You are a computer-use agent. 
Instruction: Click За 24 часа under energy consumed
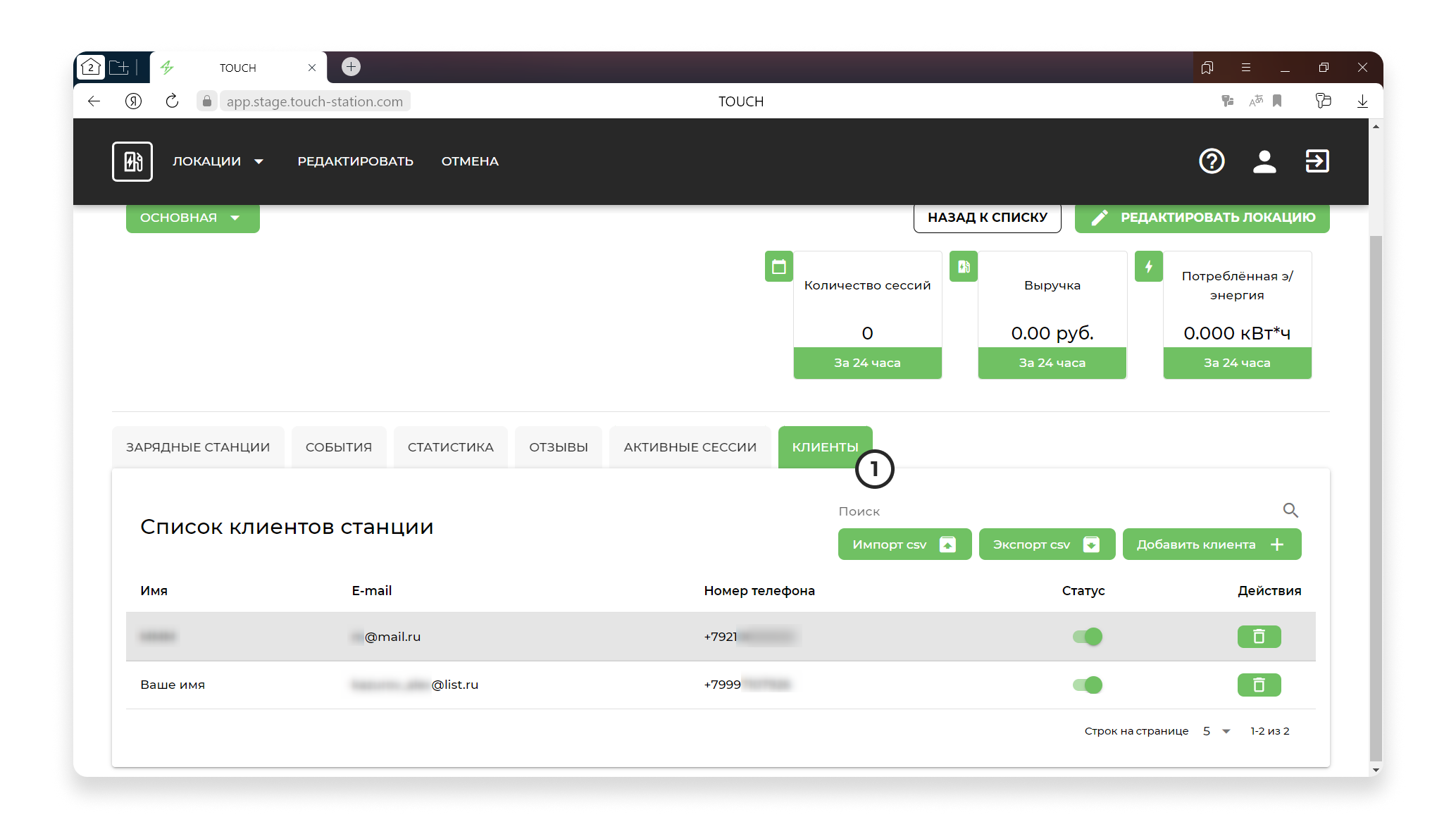point(1237,363)
